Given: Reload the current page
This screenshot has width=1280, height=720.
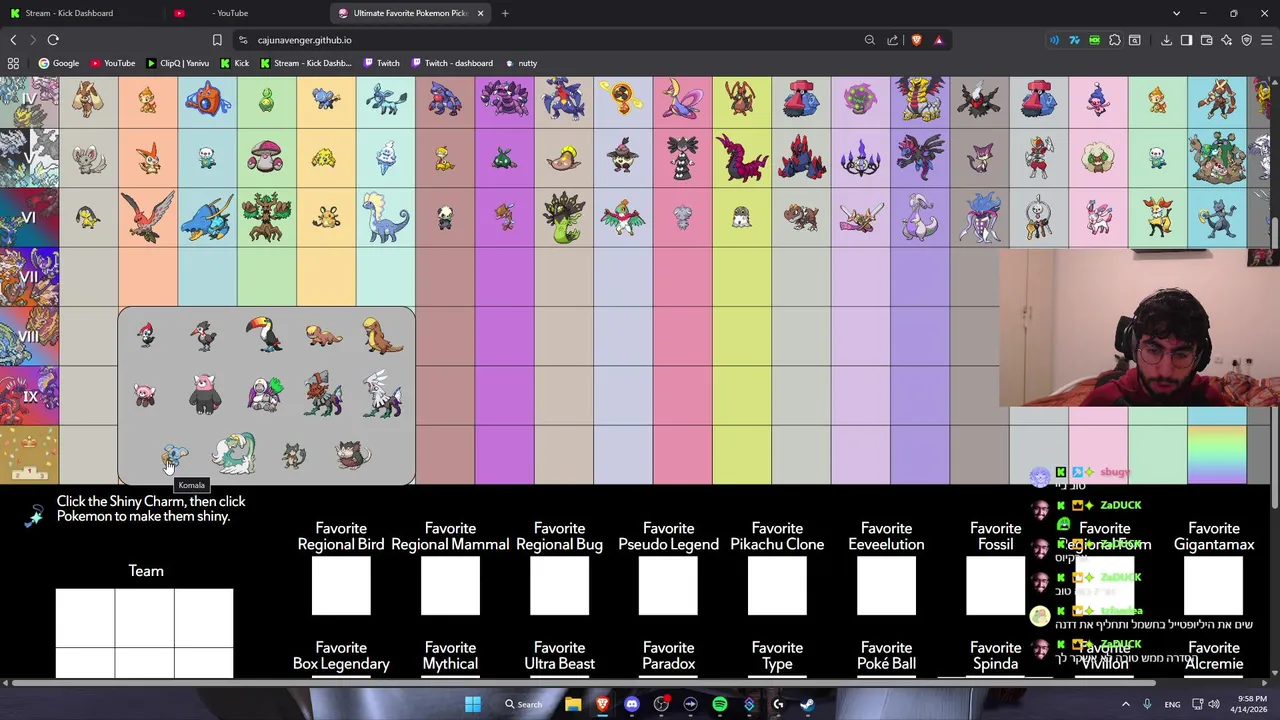Looking at the screenshot, I should [x=53, y=40].
